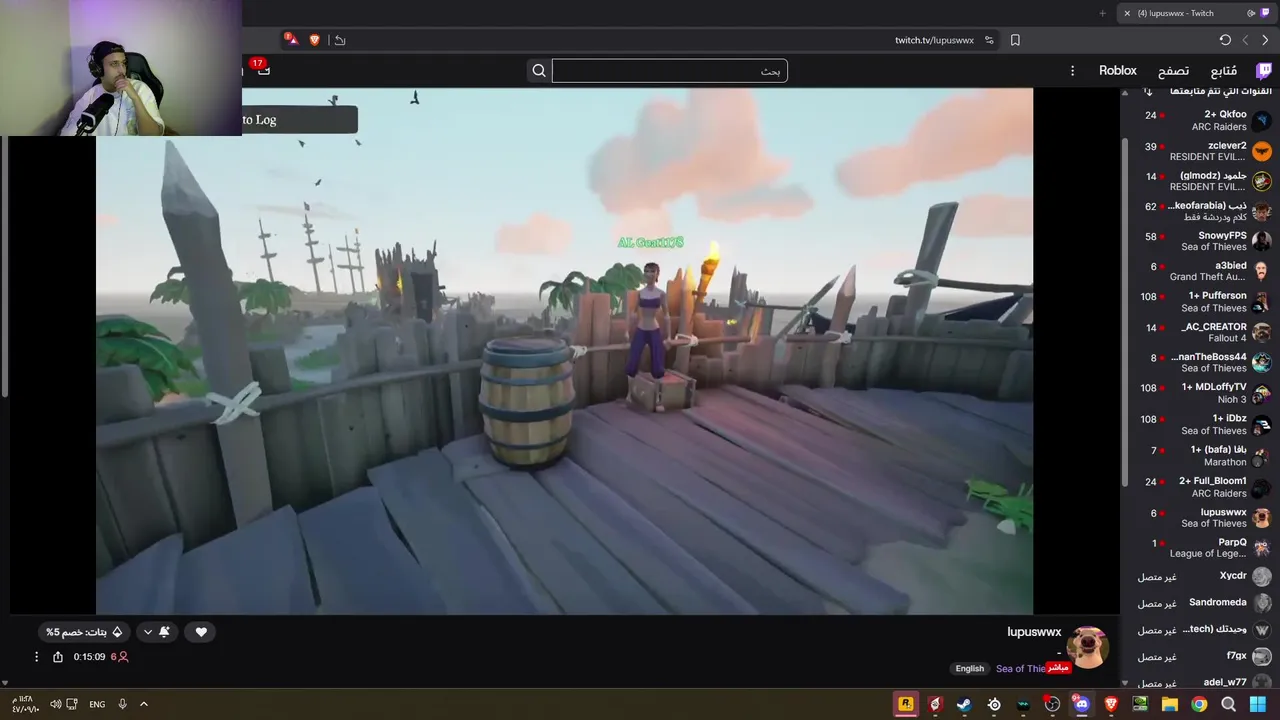Share the stream via share icon

click(x=57, y=657)
